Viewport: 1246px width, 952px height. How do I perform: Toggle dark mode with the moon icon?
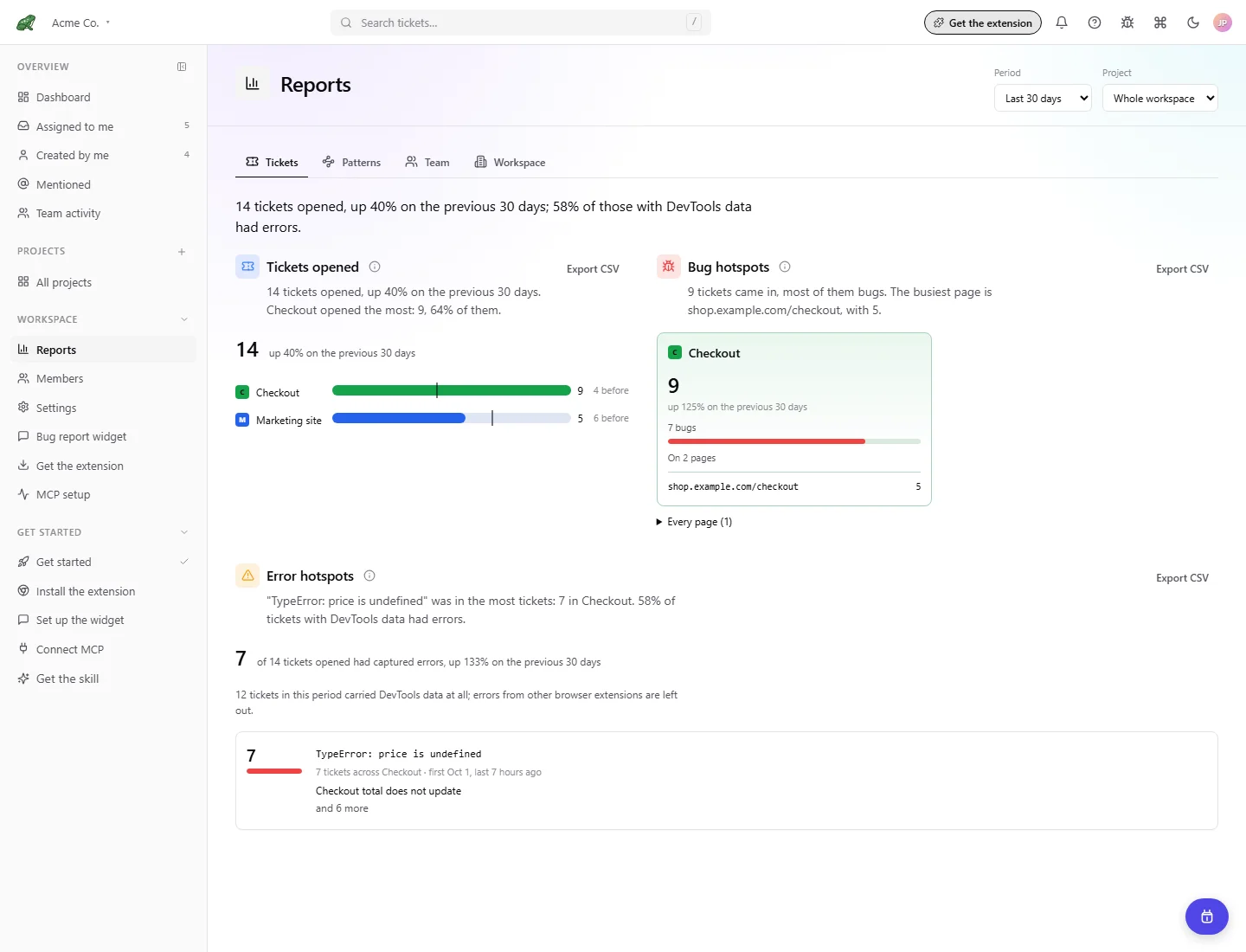(x=1193, y=23)
